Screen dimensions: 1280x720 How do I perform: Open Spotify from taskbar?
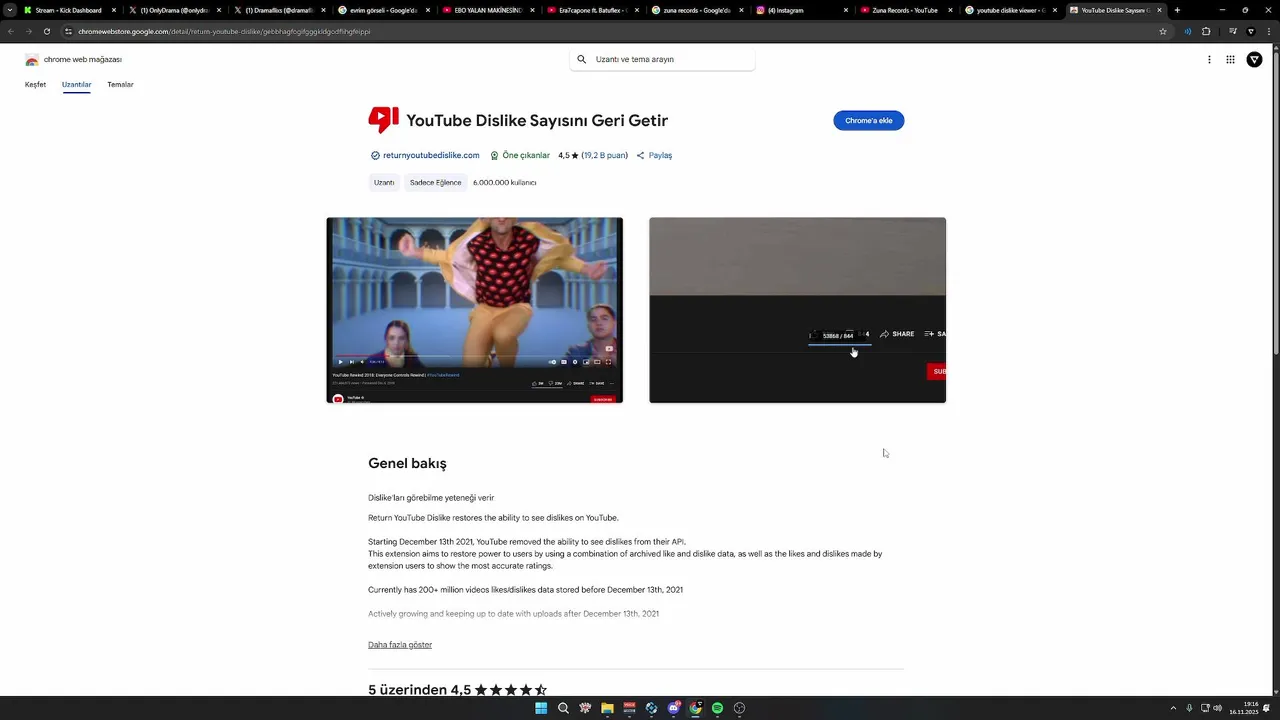tap(717, 708)
